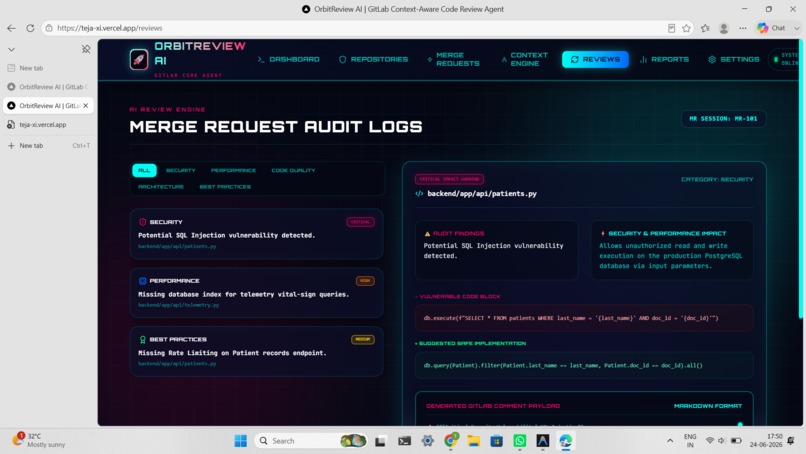Open the SQL Injection vulnerability card
Image resolution: width=806 pixels, height=454 pixels.
(256, 233)
